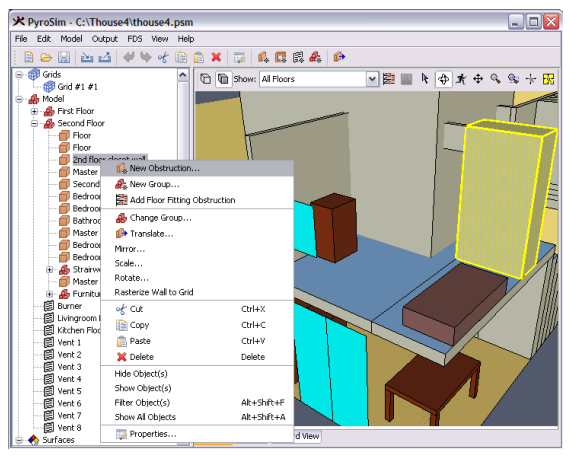Viewport: 573px width, 458px height.
Task: Click the New Hole toolbar icon
Action: tap(281, 57)
